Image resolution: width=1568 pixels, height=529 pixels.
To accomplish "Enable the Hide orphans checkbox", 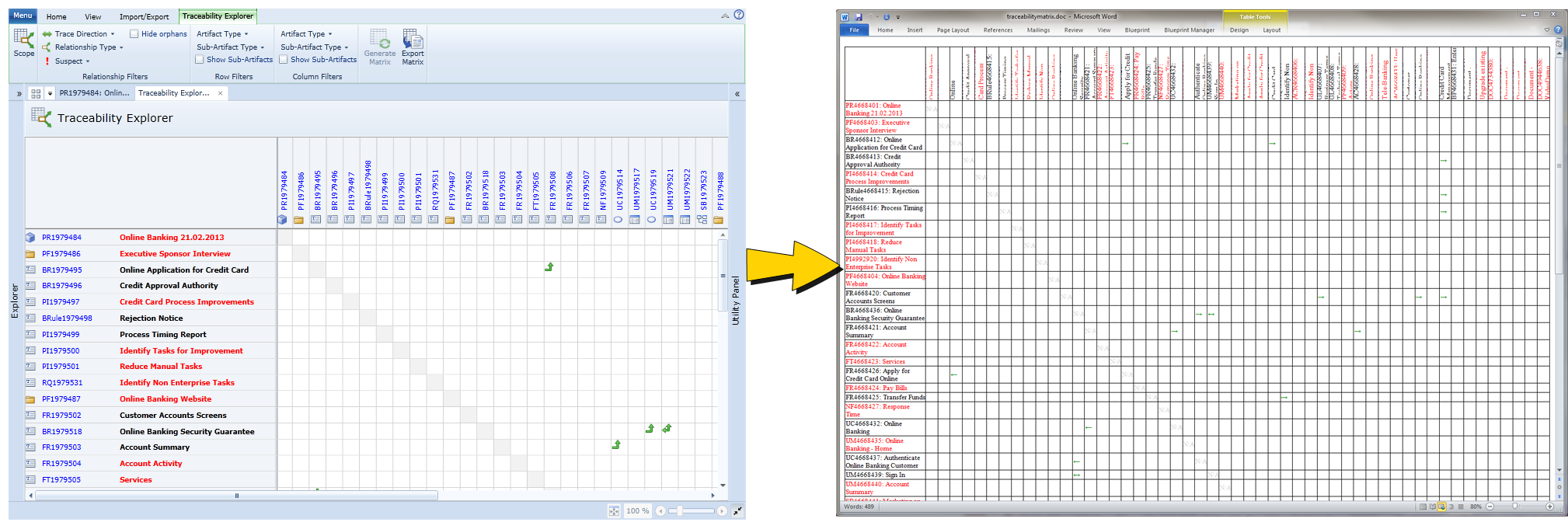I will (x=134, y=34).
